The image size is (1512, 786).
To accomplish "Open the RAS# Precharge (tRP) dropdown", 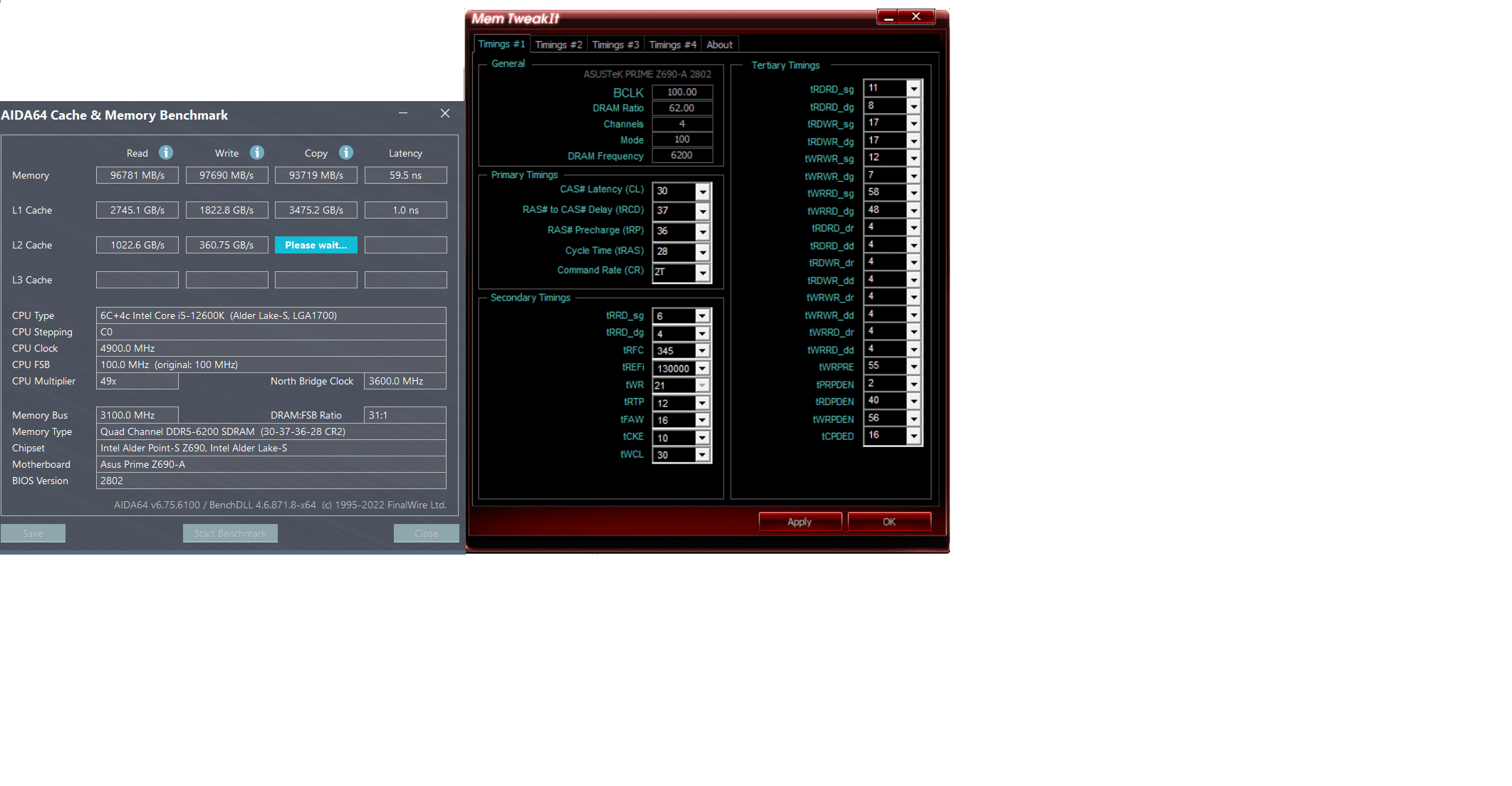I will coord(703,232).
